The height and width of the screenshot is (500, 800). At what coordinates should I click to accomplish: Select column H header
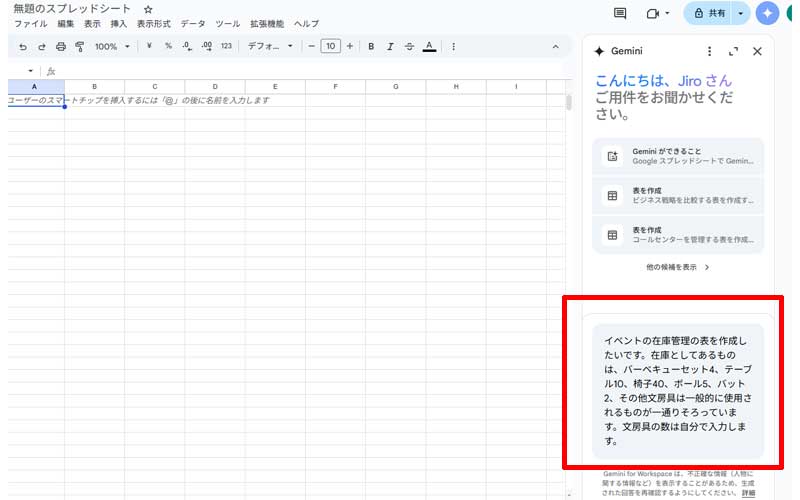[x=456, y=87]
